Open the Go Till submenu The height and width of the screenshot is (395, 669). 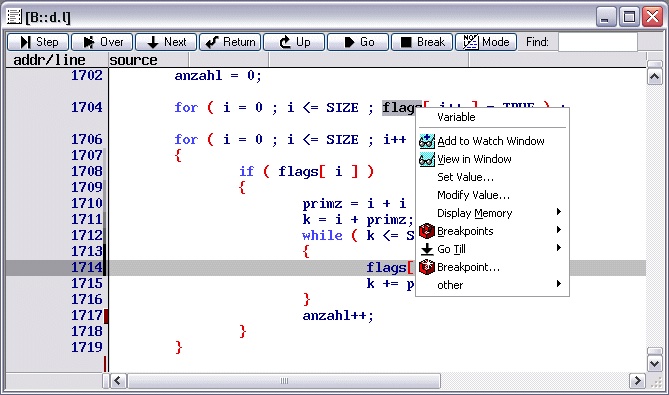click(492, 249)
